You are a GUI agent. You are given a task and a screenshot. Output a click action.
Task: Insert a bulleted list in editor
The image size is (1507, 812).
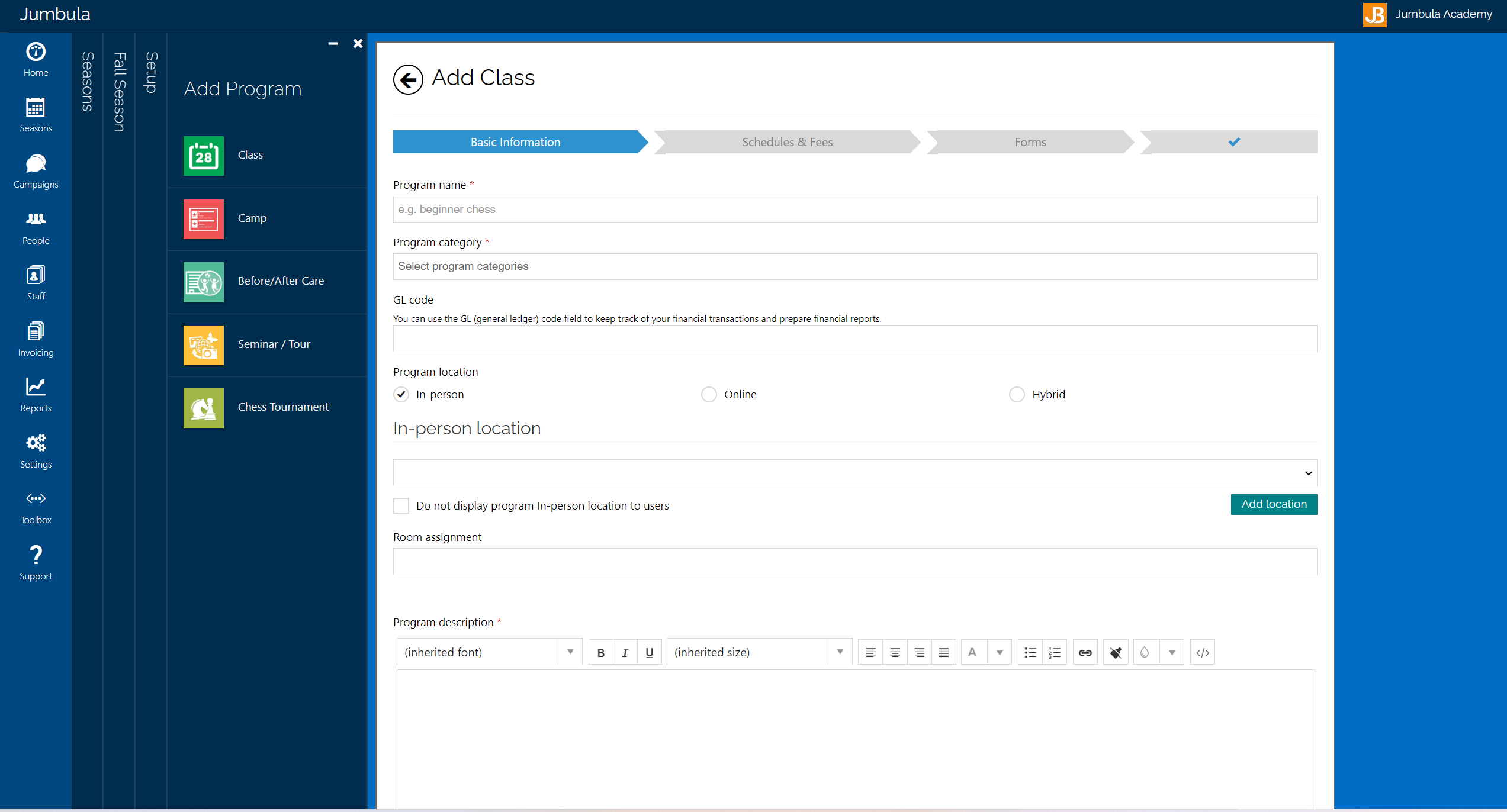tap(1030, 652)
